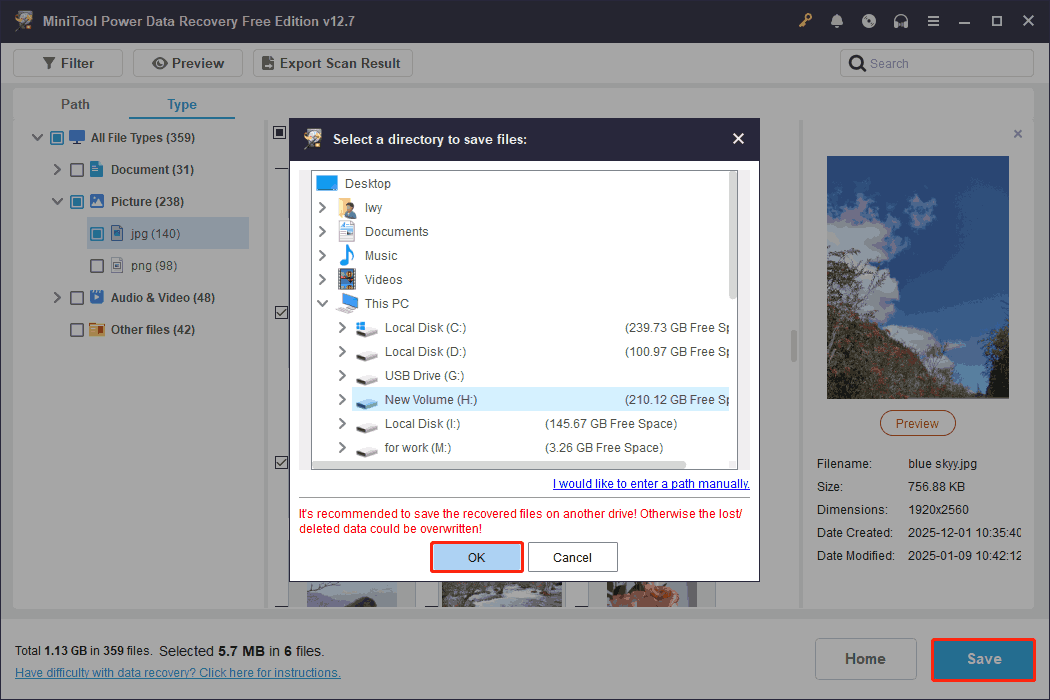Select the Type tab
Screen dimensions: 1050x700
[x=181, y=104]
